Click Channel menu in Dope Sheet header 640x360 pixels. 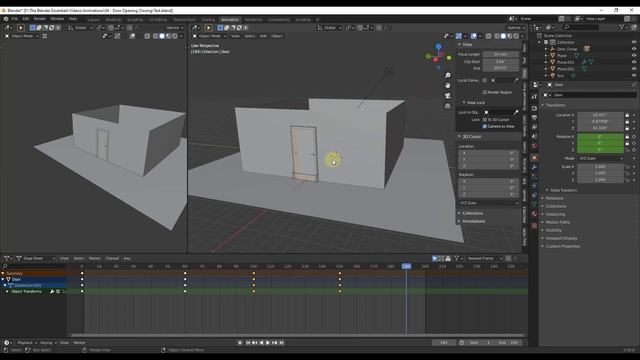[x=112, y=258]
